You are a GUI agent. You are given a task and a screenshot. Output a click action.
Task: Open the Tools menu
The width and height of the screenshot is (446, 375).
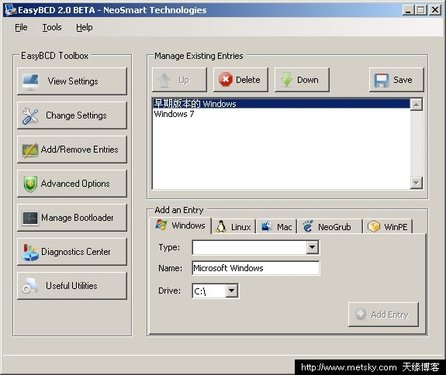52,27
